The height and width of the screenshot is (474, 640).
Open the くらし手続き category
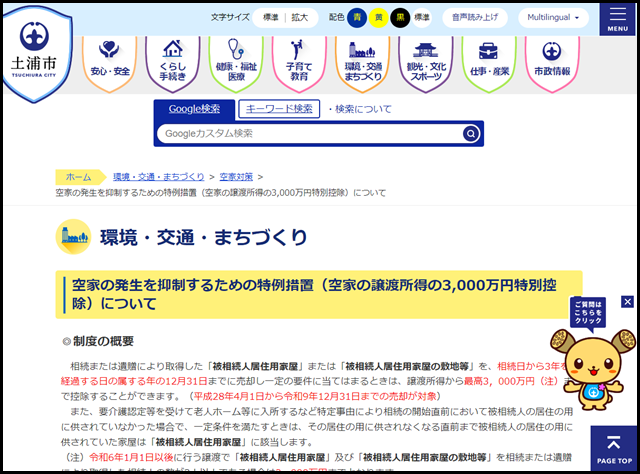(173, 63)
